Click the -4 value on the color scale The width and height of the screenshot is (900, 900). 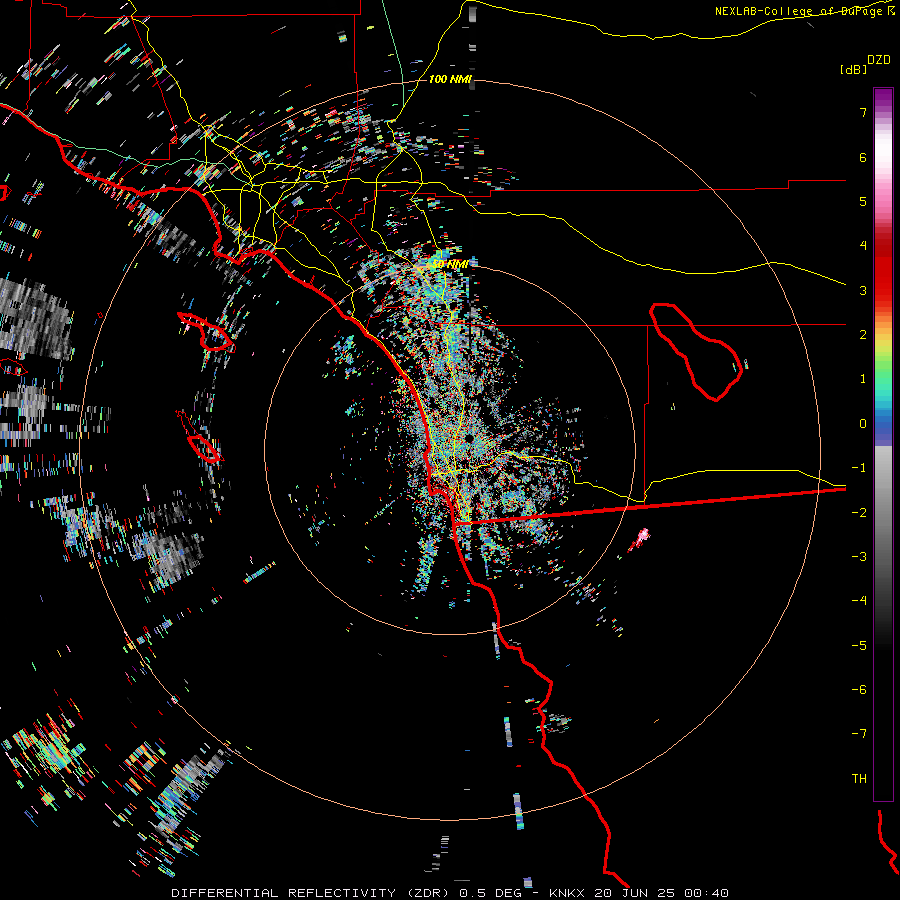[x=859, y=601]
